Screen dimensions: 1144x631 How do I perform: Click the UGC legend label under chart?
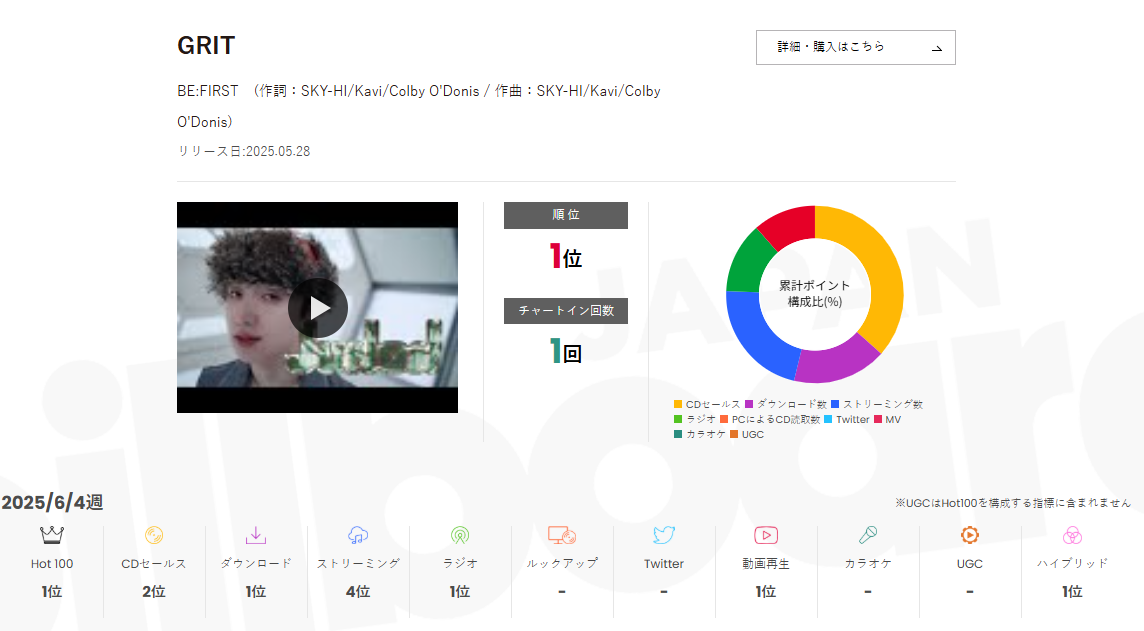[753, 434]
